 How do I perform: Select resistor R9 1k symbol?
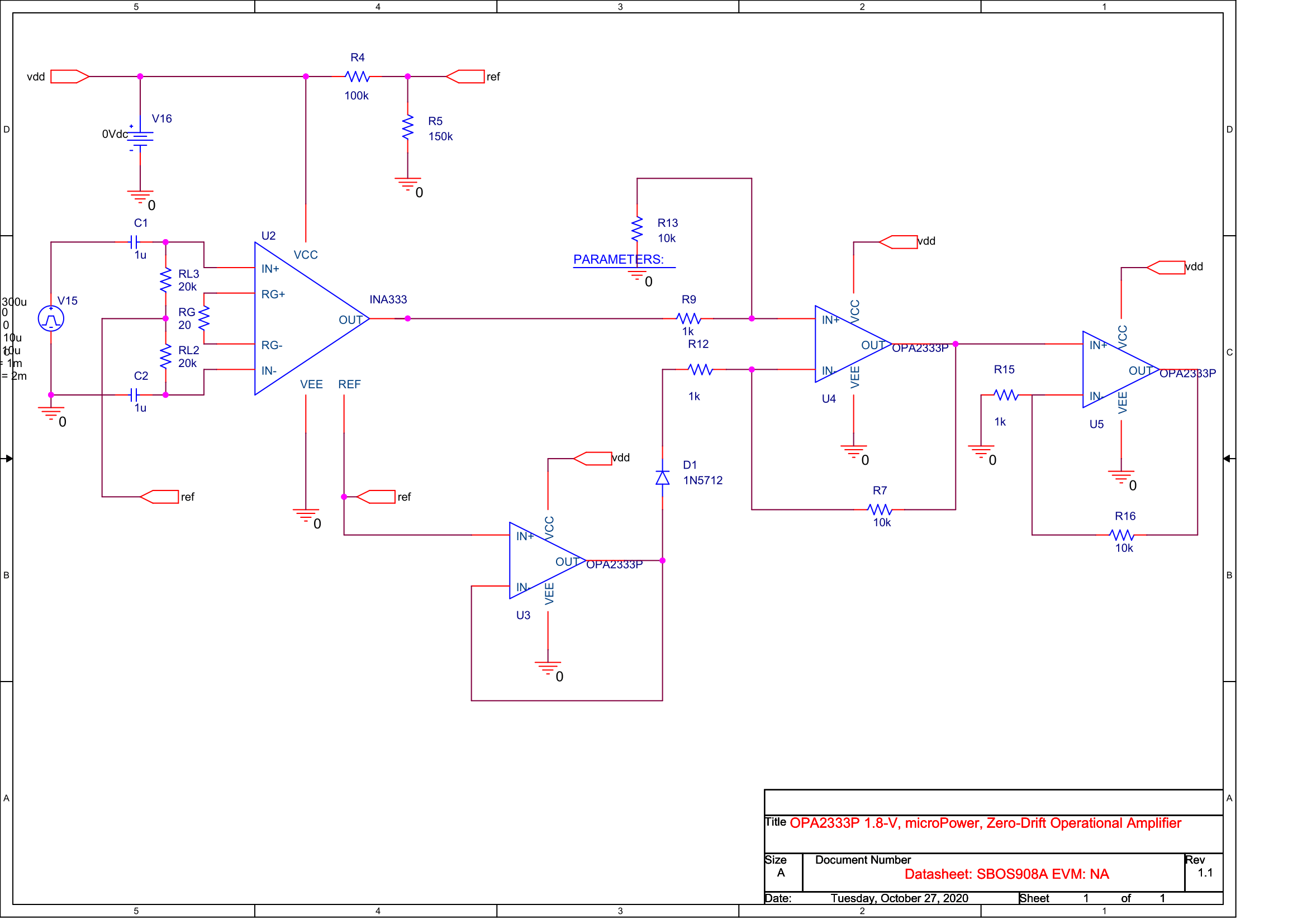pos(688,318)
